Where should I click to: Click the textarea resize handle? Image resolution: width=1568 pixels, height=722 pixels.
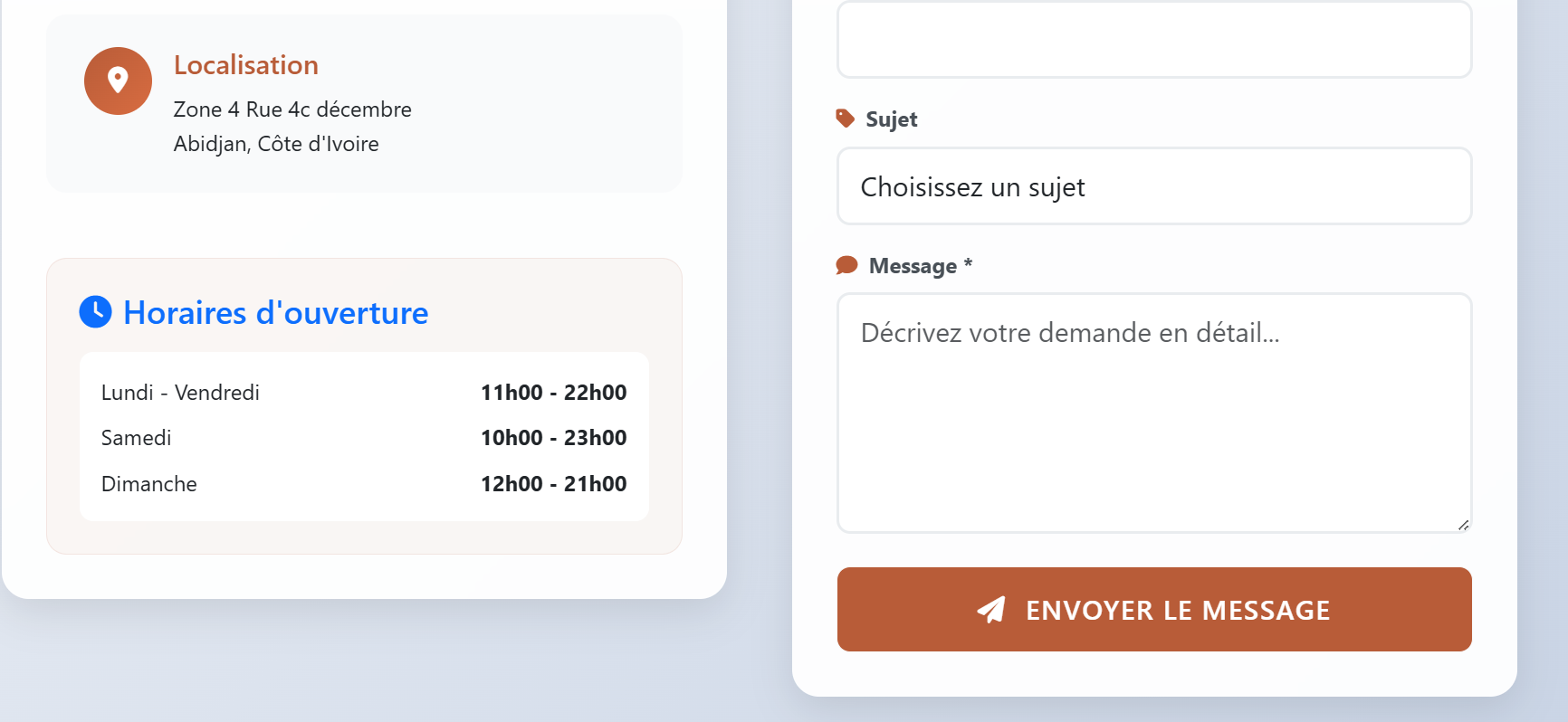[1463, 525]
